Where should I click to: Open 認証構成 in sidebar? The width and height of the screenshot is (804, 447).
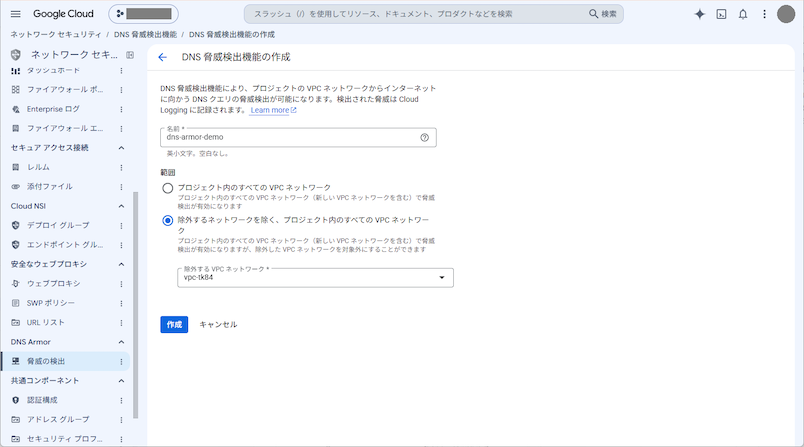[x=42, y=400]
